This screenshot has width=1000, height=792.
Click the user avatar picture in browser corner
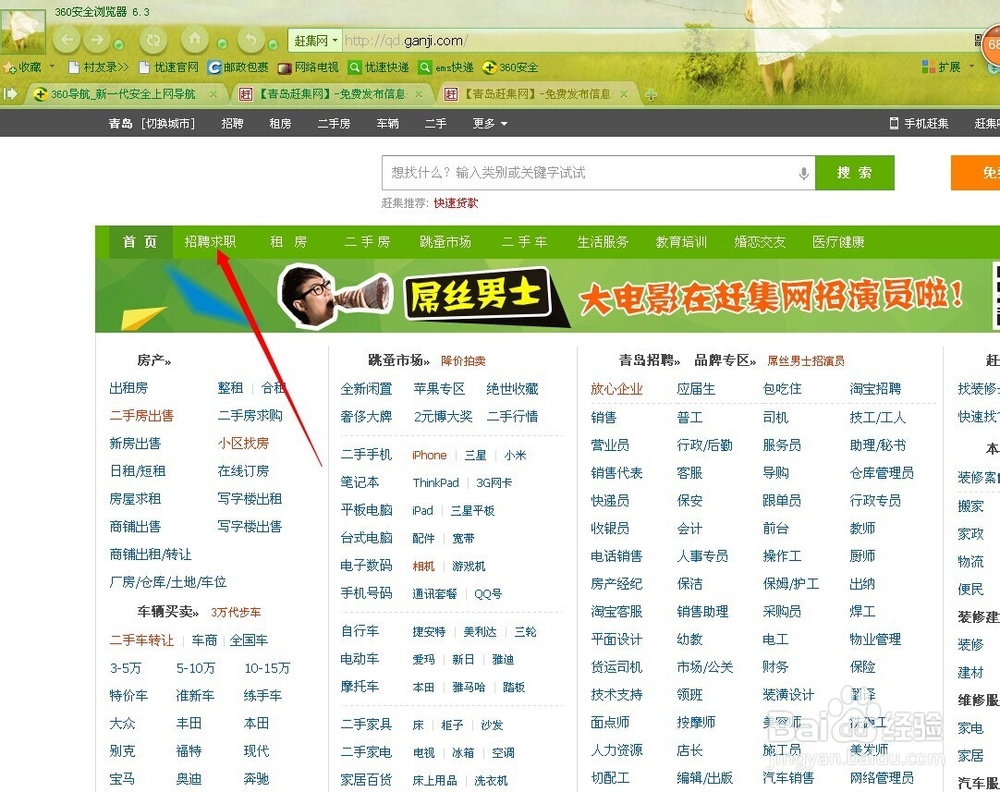[x=23, y=29]
